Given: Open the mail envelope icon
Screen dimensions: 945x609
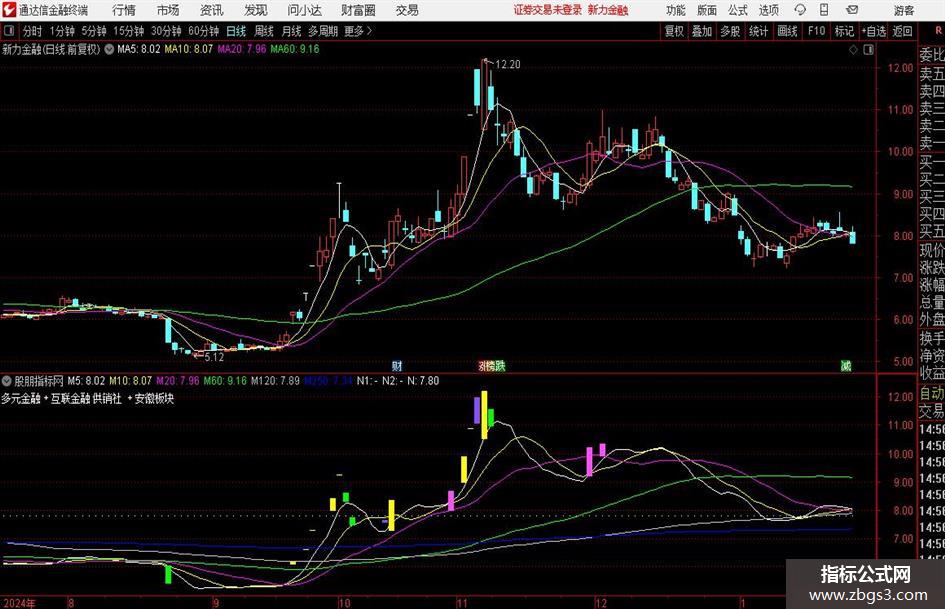Looking at the screenshot, I should click(x=852, y=10).
